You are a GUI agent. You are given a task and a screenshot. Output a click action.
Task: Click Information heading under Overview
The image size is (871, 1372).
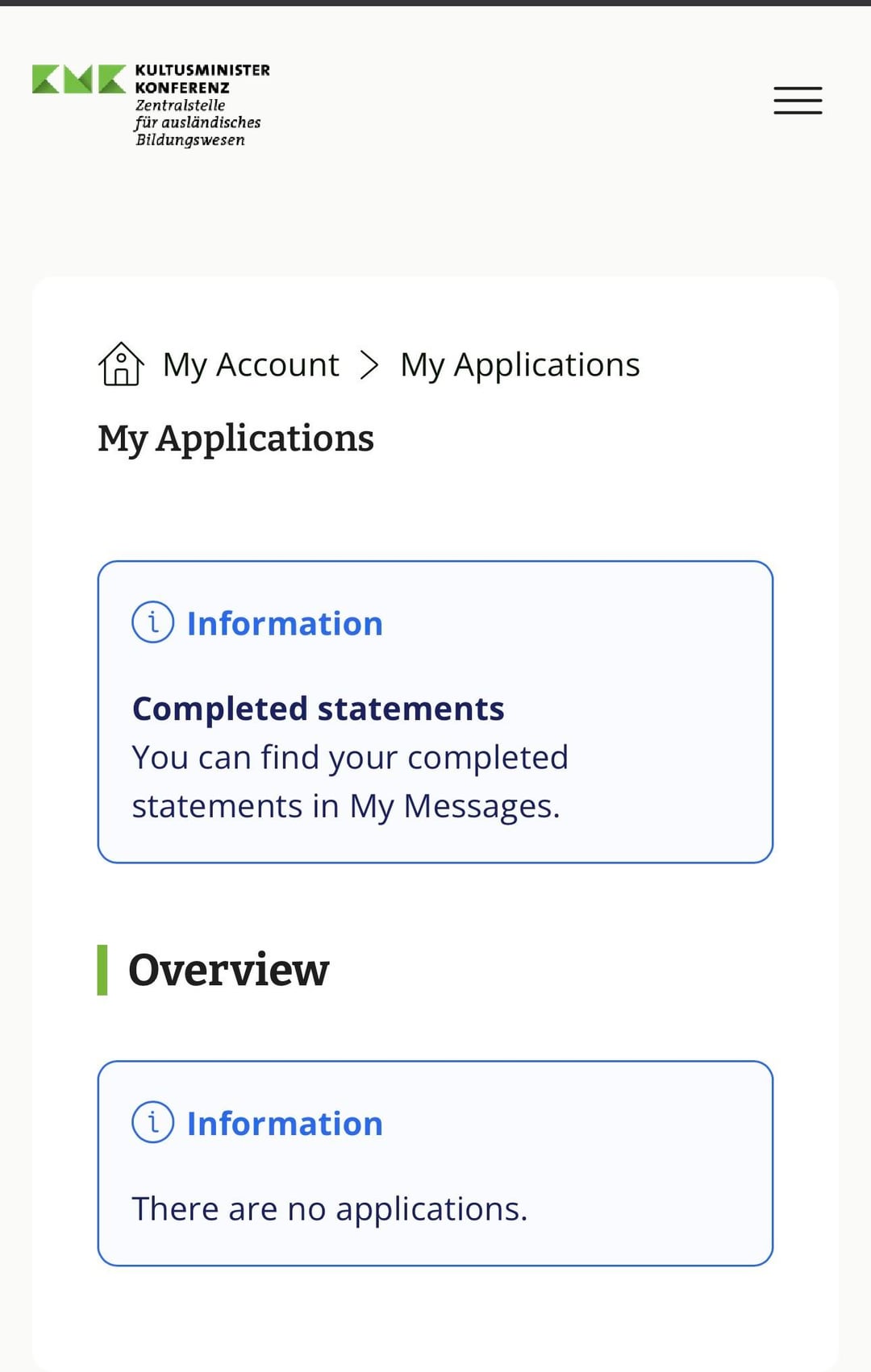(285, 1124)
